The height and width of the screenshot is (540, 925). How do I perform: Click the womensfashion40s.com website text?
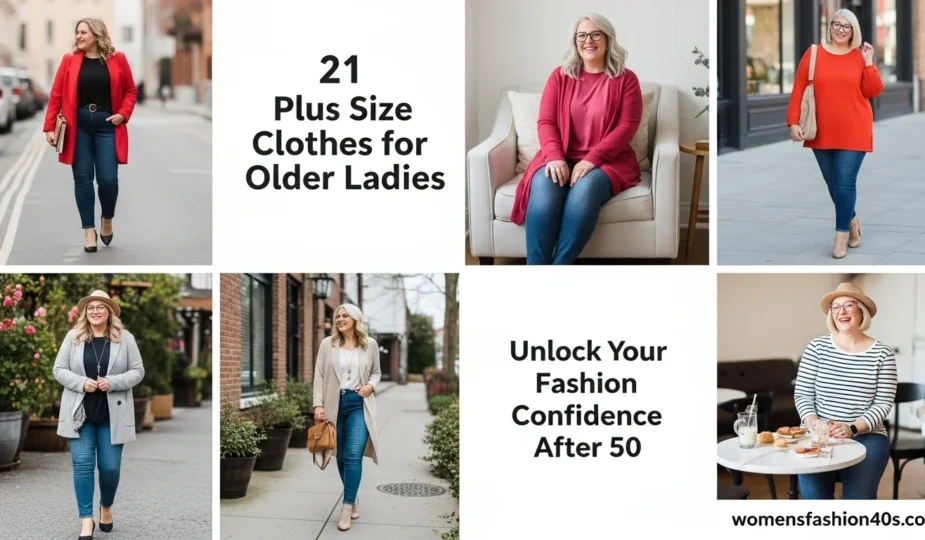[828, 520]
